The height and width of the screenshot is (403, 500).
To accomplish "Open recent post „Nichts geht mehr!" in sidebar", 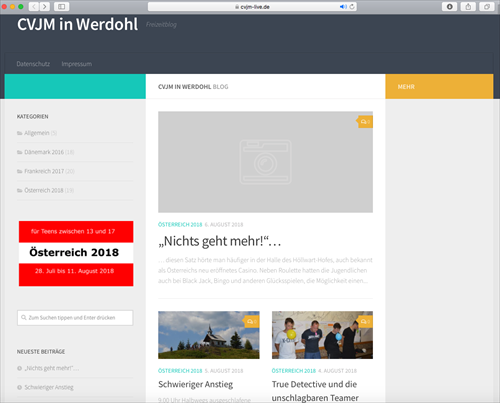I will point(52,368).
